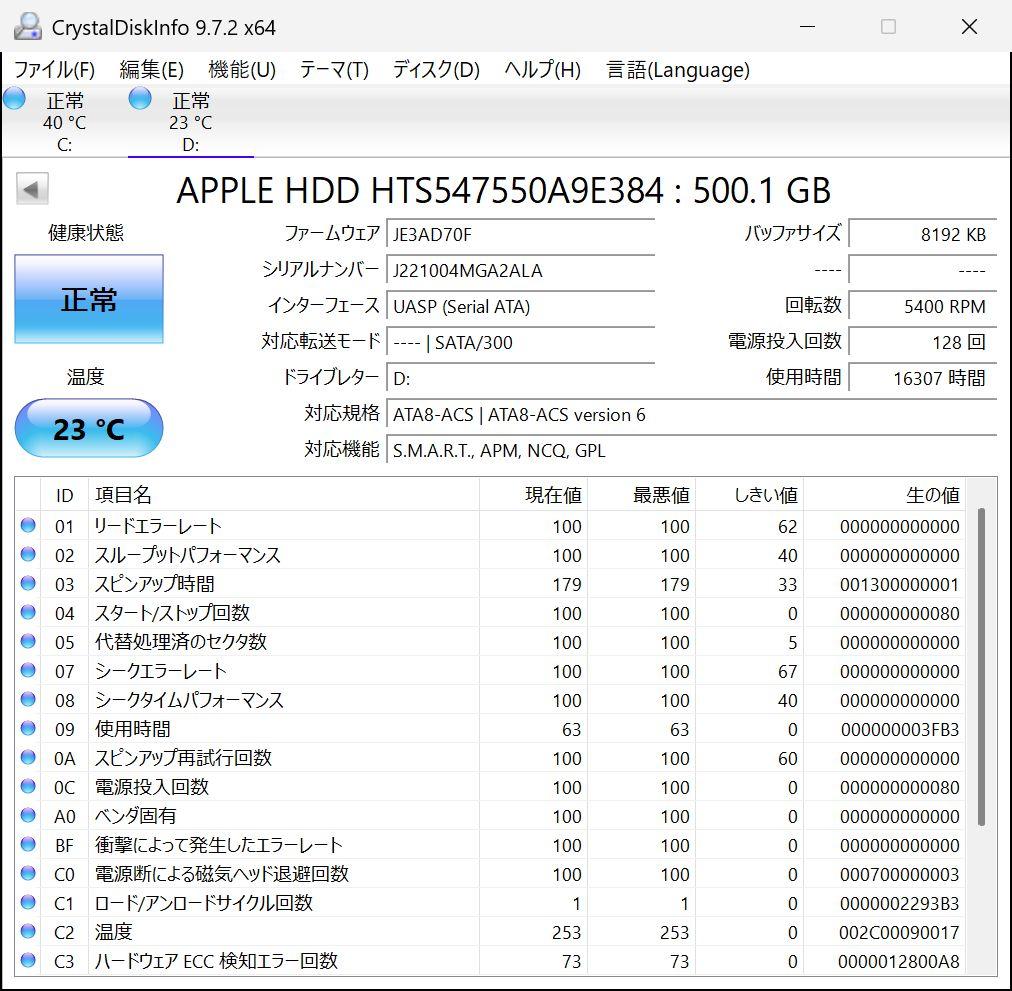Viewport: 1012px width, 991px height.
Task: Click status orb for 04 スタート/ストップ回数
Action: click(28, 612)
